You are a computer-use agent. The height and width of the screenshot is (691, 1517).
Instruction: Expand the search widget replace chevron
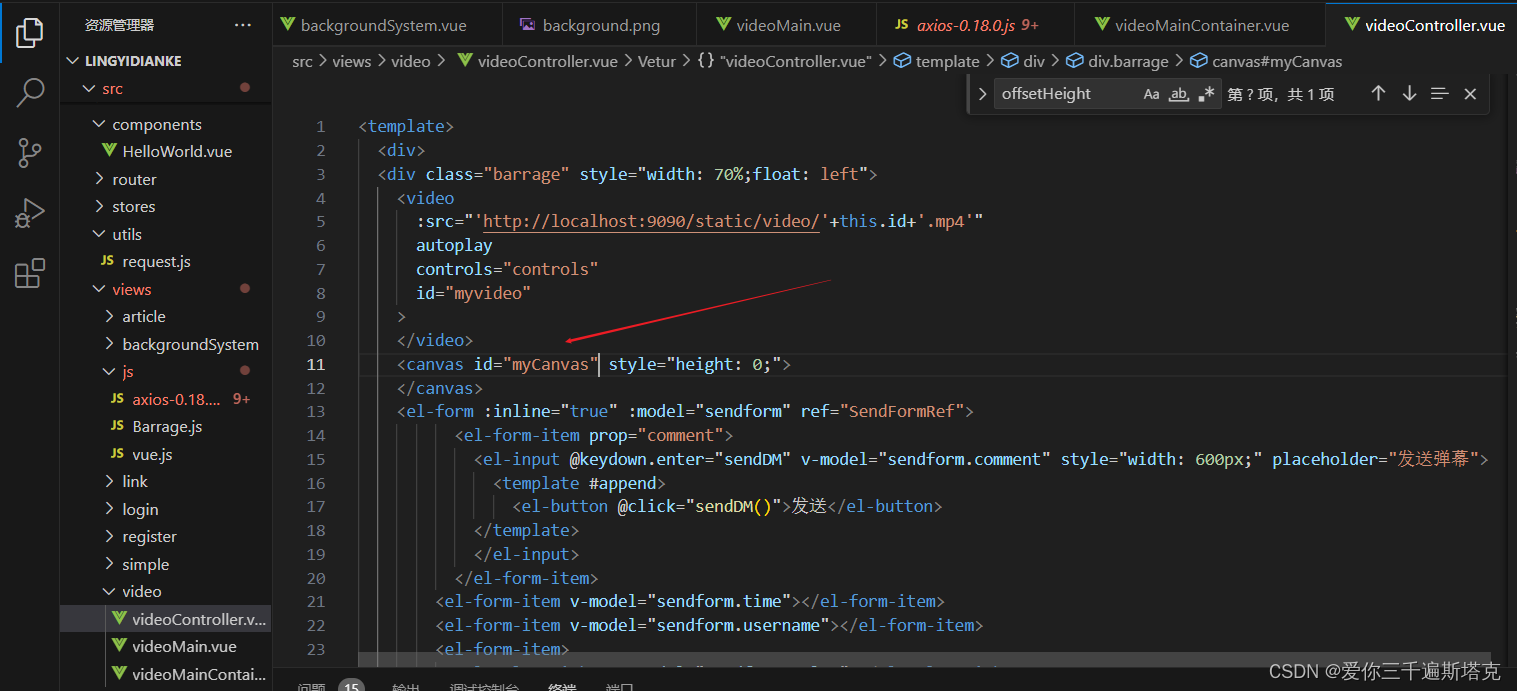983,93
